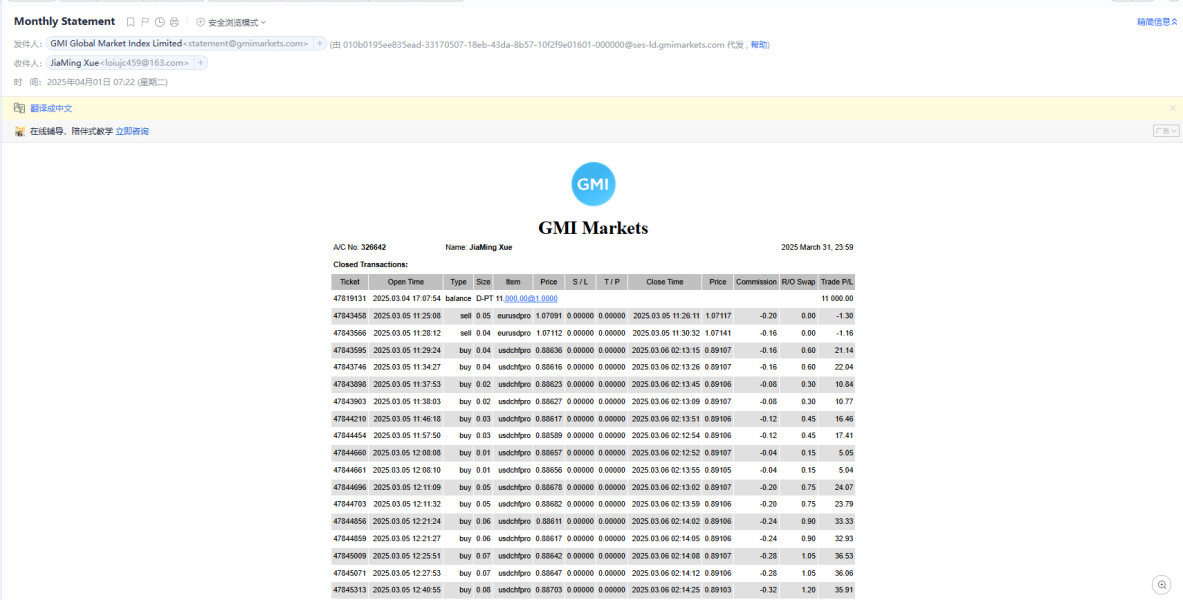Click the Type column header
The width and height of the screenshot is (1183, 600).
pyautogui.click(x=458, y=282)
